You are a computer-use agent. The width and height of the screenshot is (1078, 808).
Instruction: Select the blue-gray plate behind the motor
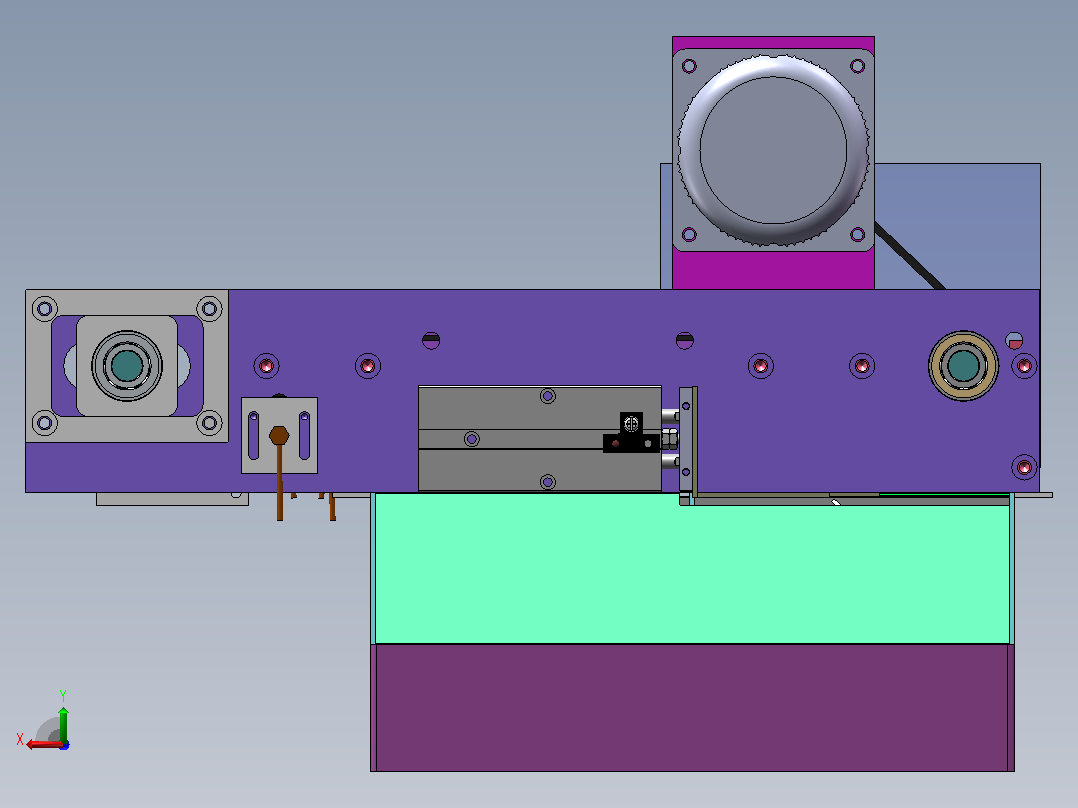(957, 226)
